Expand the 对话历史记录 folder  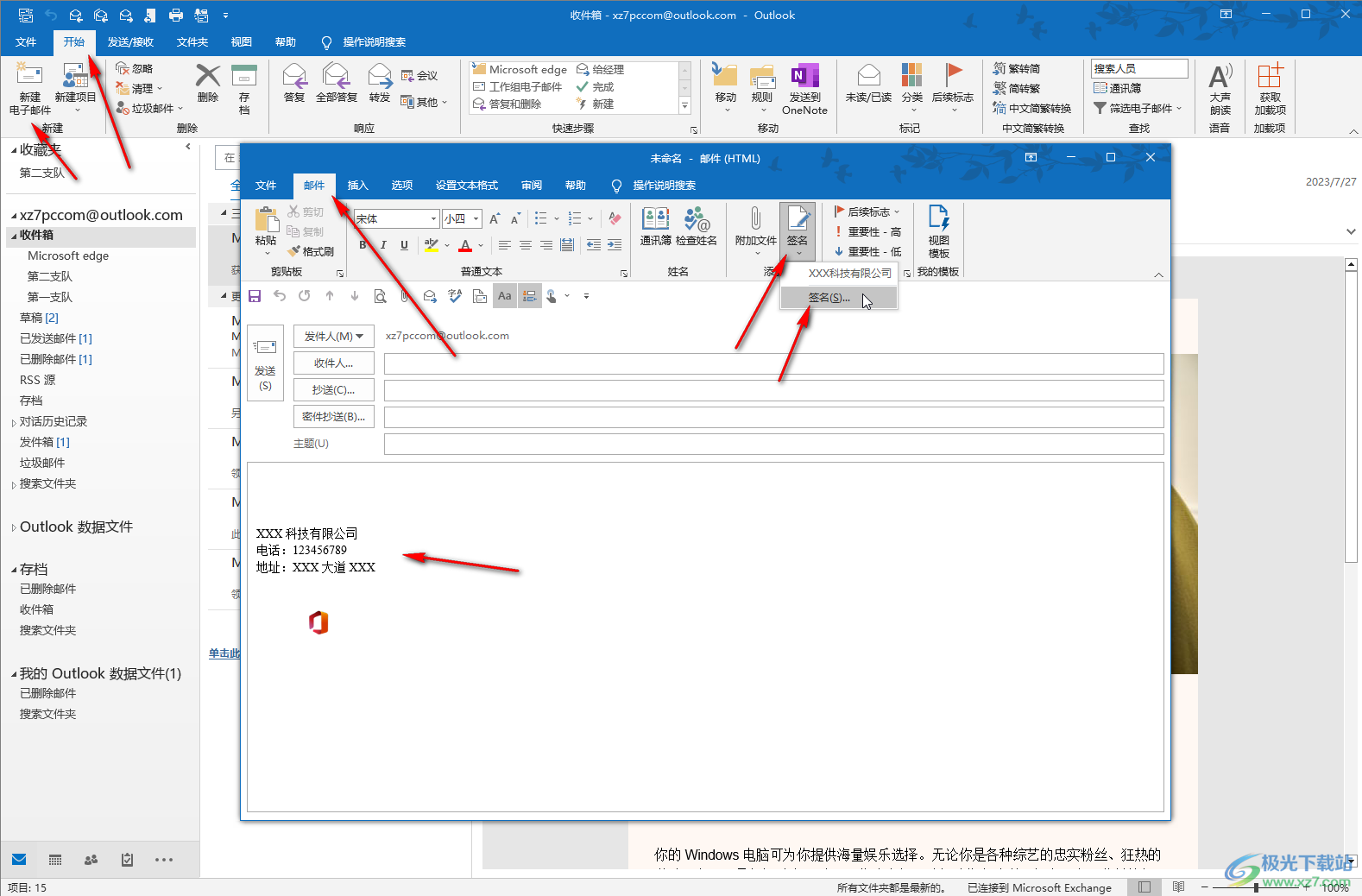14,422
